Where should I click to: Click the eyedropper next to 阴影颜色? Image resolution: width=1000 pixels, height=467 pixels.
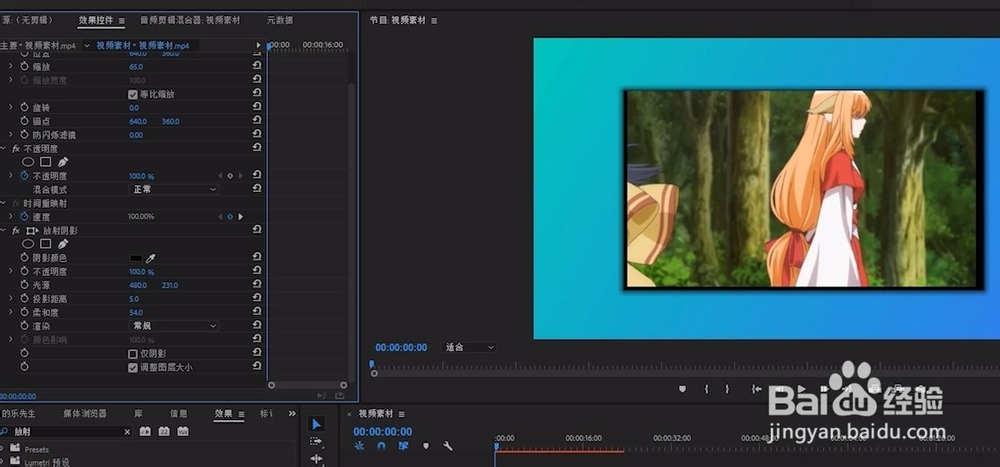pyautogui.click(x=151, y=258)
